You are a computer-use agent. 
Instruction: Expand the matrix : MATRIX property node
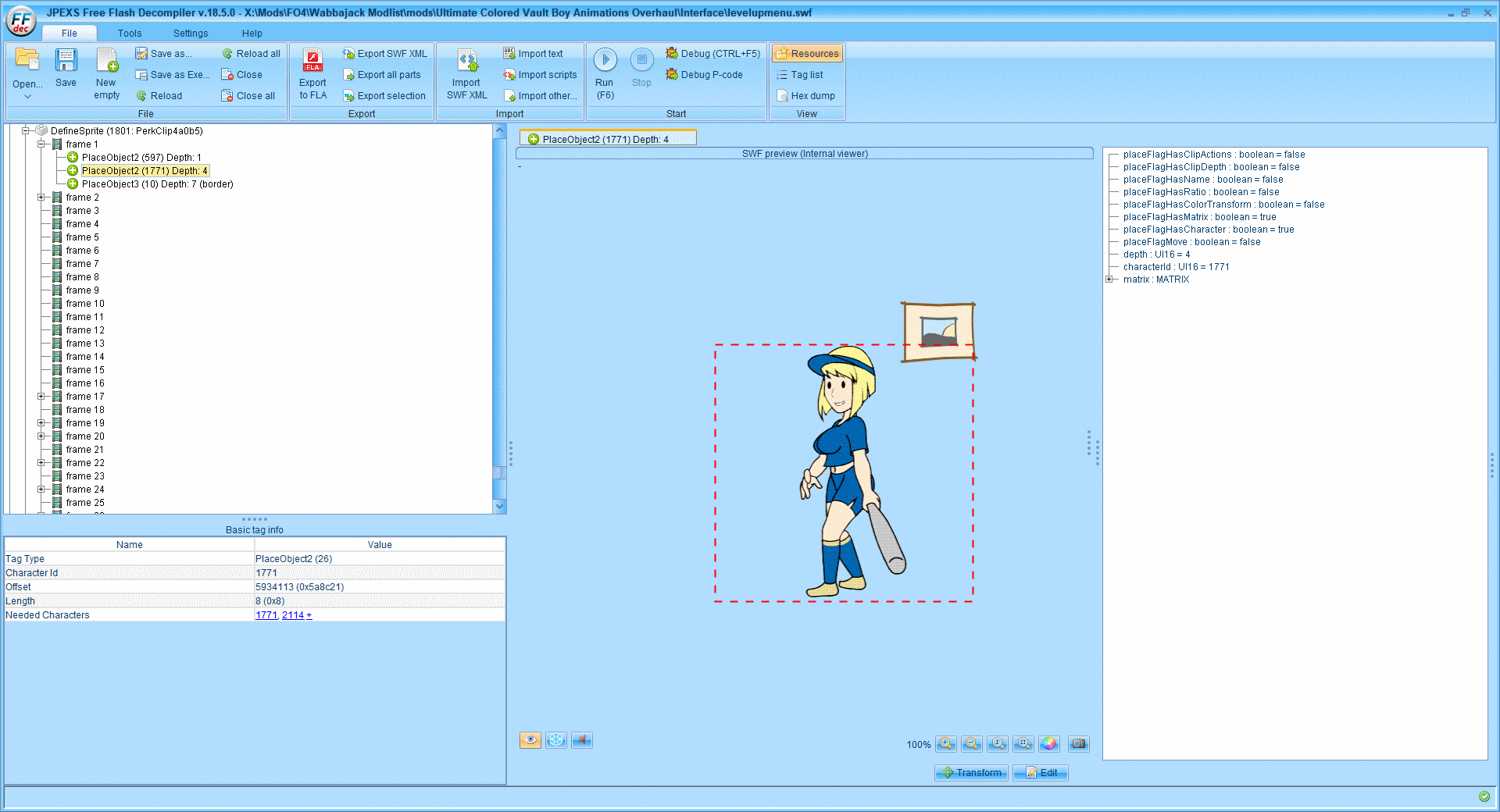click(x=1109, y=280)
